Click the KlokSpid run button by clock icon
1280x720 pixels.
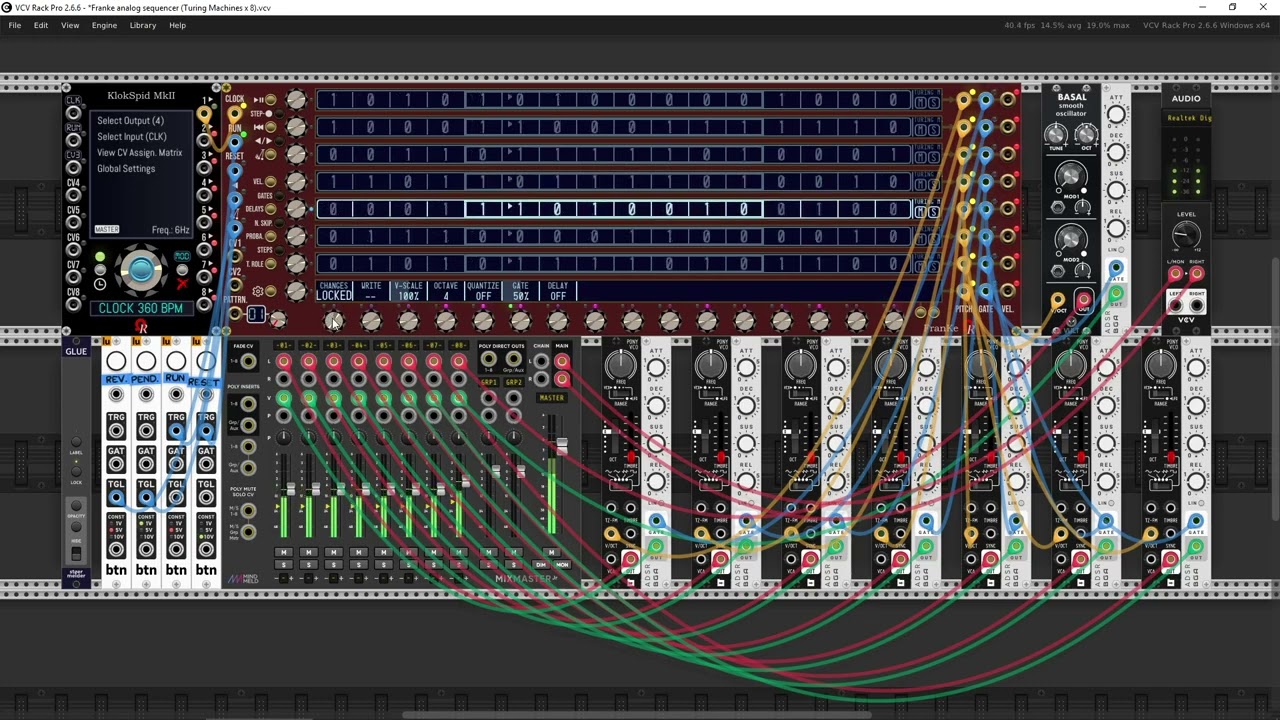[x=100, y=269]
